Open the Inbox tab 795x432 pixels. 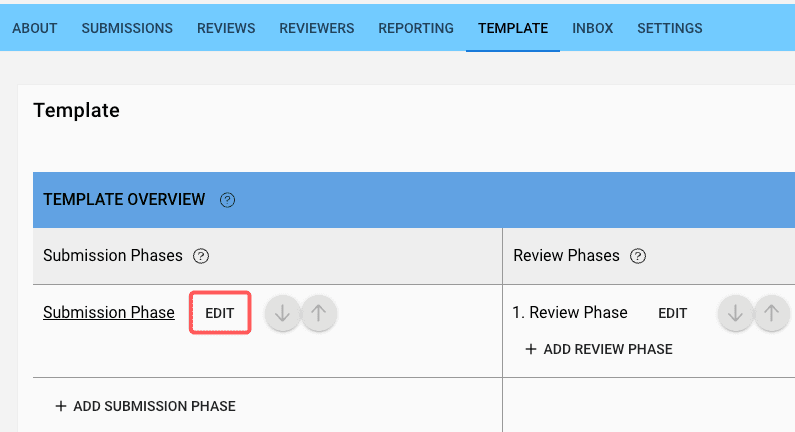(593, 28)
